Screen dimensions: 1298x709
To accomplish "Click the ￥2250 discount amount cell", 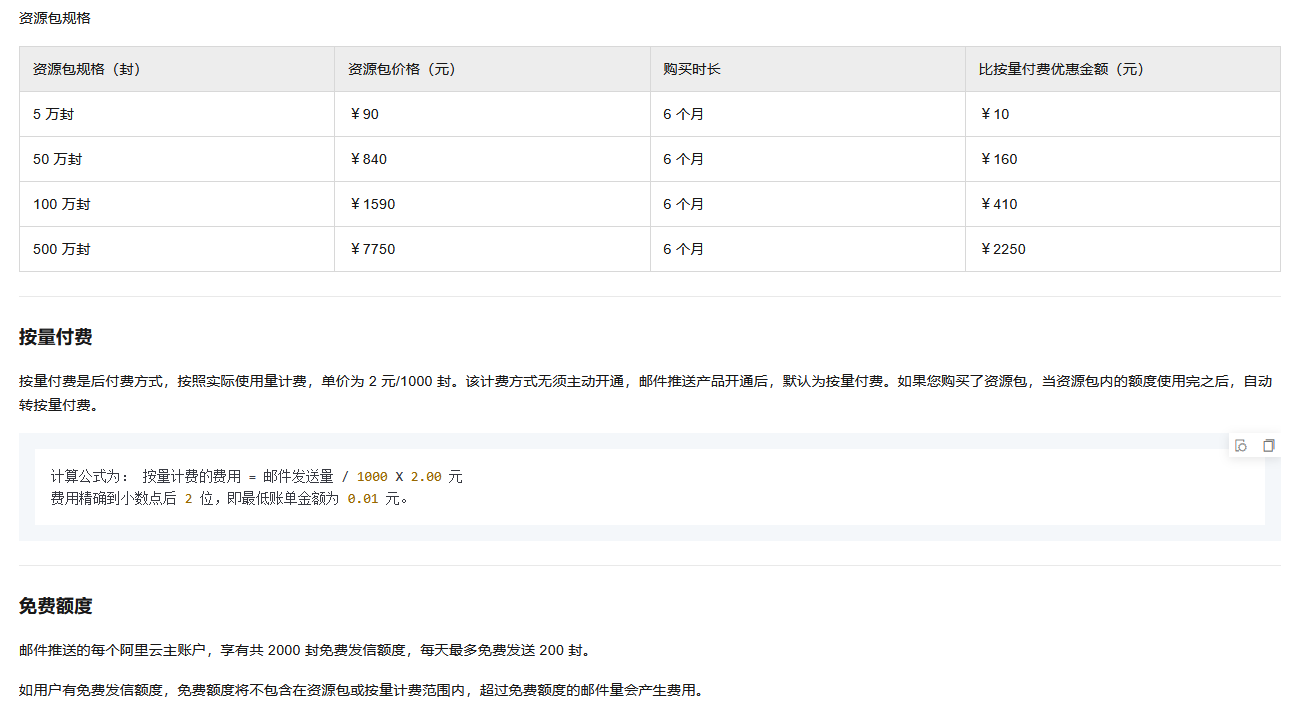I will [1002, 249].
